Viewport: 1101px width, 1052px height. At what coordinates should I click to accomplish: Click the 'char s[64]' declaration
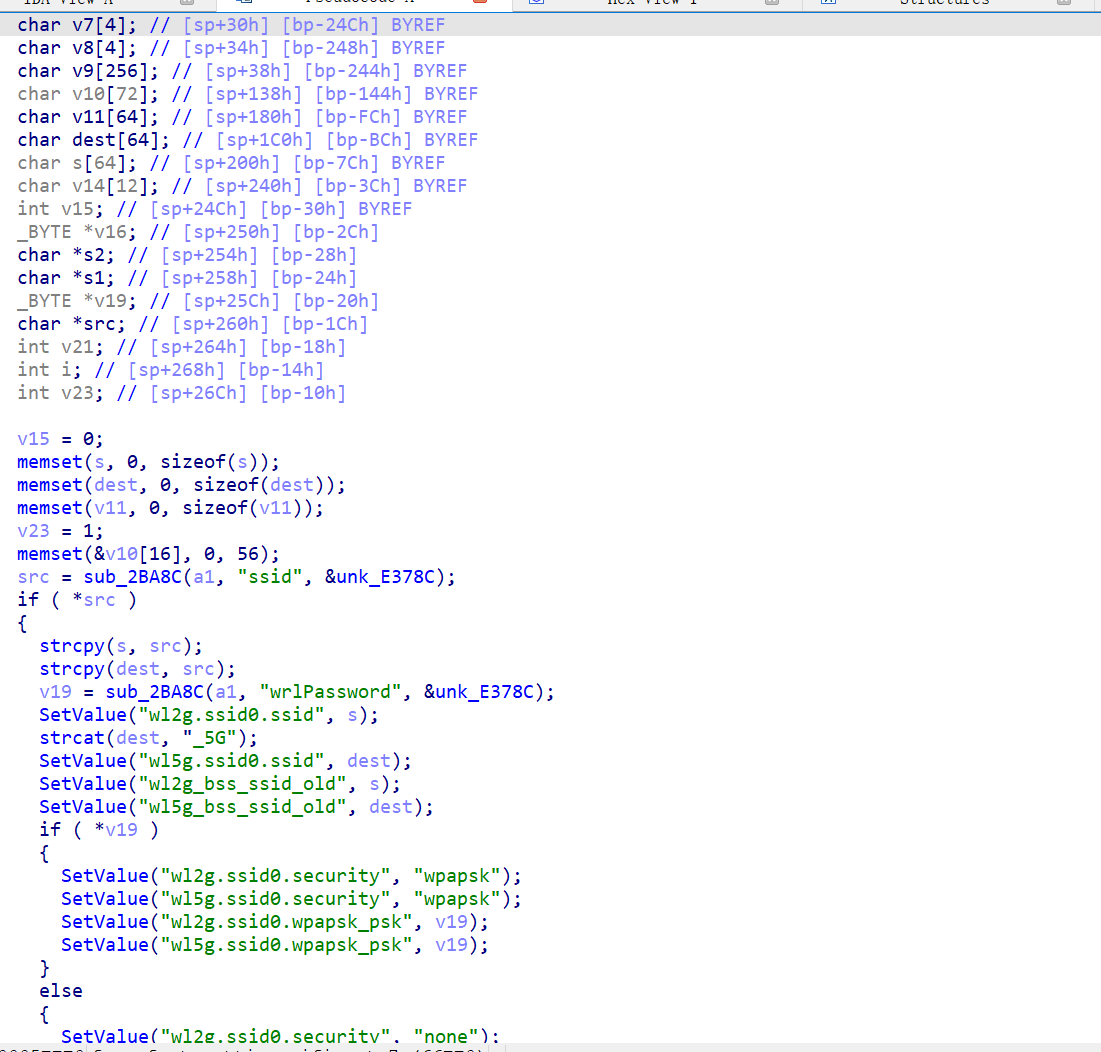231,163
